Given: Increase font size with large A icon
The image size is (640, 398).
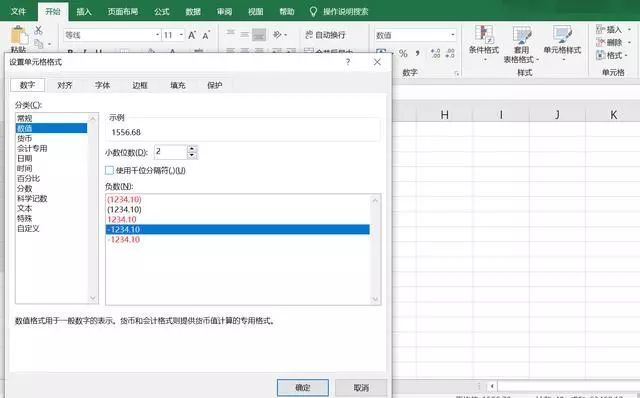Looking at the screenshot, I should click(x=192, y=35).
